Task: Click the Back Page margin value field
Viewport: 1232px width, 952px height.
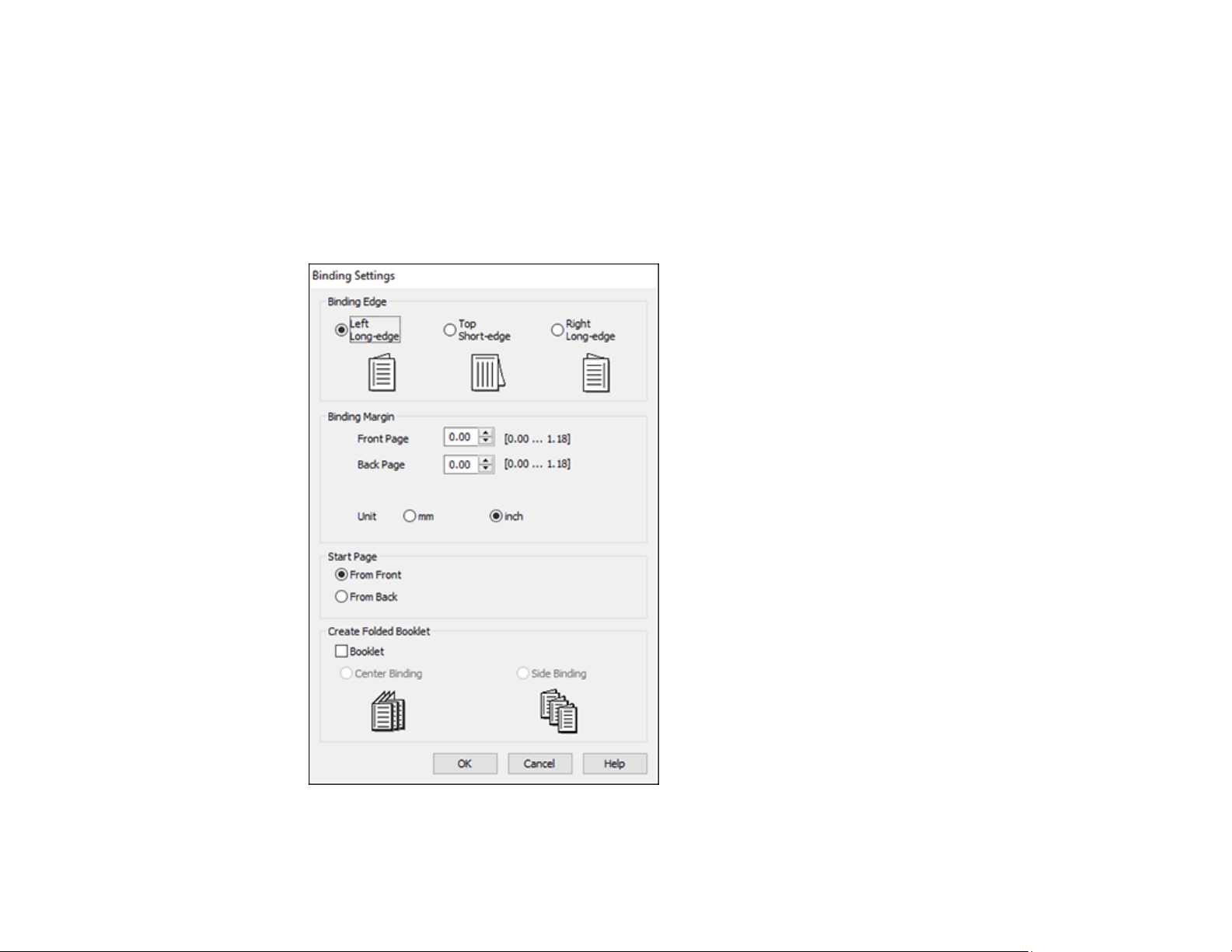Action: [x=462, y=465]
